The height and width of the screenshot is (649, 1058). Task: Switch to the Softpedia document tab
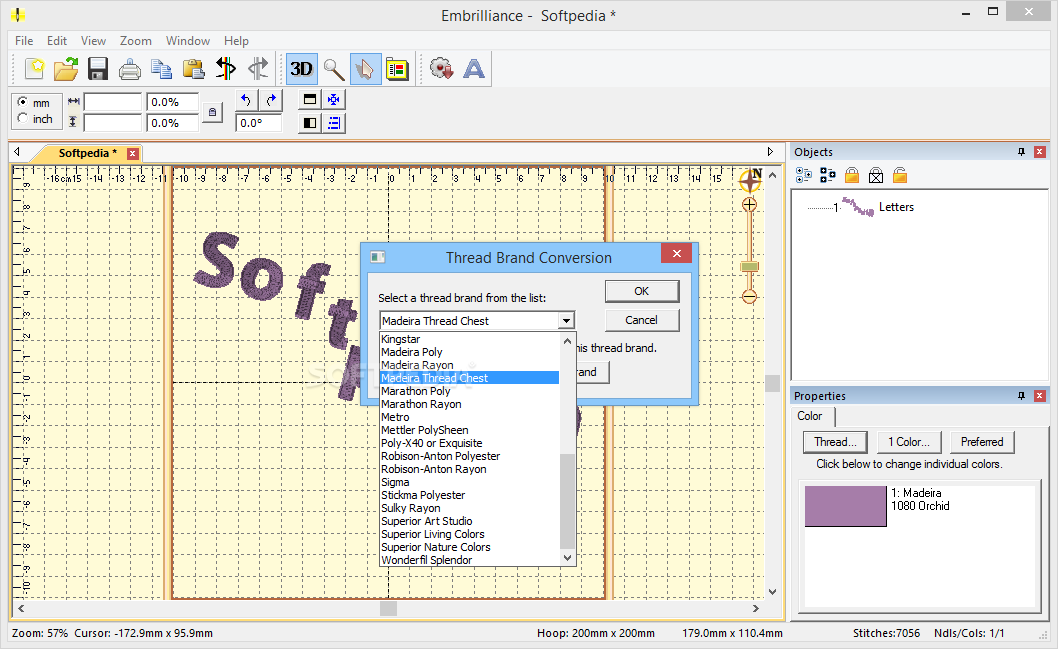88,153
